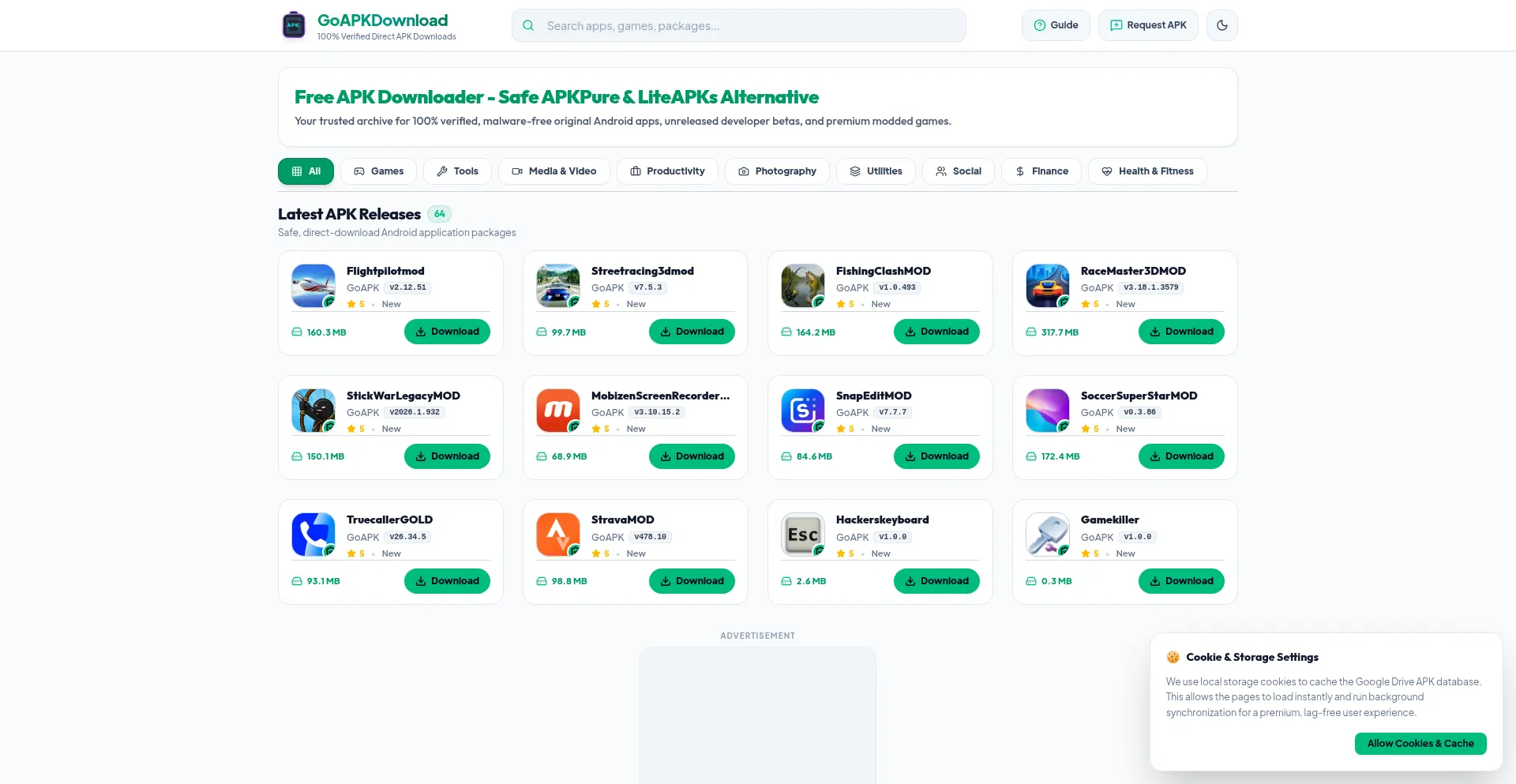1516x784 pixels.
Task: Show Photography category apps
Action: (777, 171)
